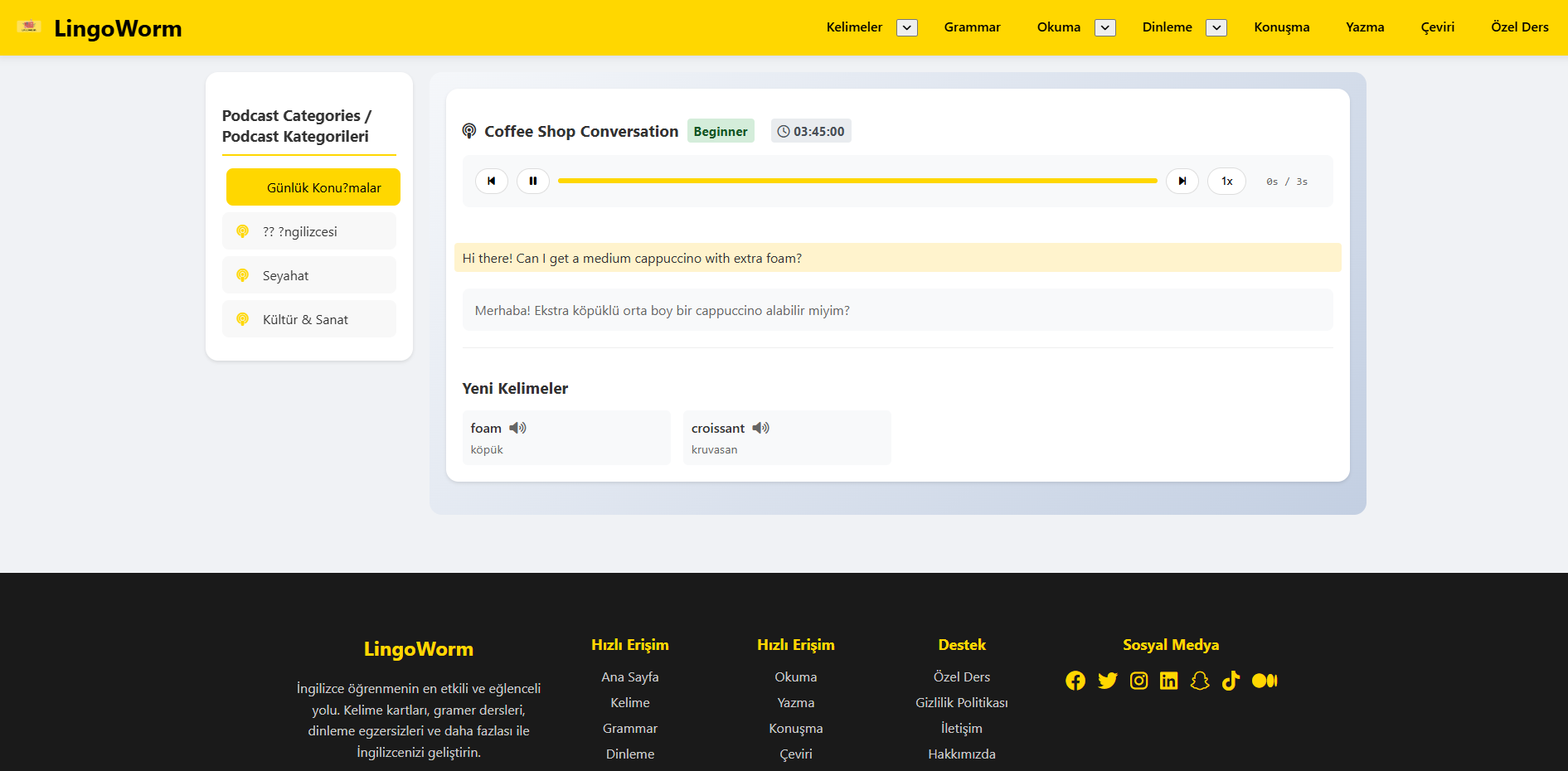Pause the podcast audio playback
Viewport: 1568px width, 771px height.
[x=532, y=181]
